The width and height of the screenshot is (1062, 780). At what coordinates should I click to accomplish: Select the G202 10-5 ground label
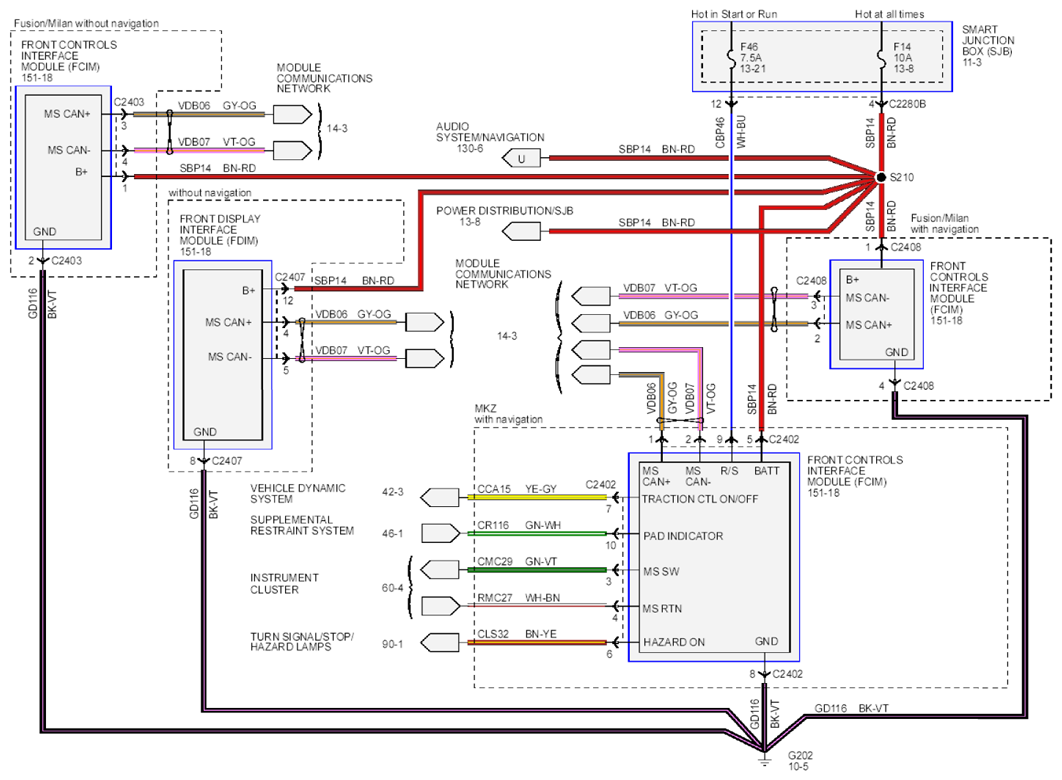pos(800,761)
